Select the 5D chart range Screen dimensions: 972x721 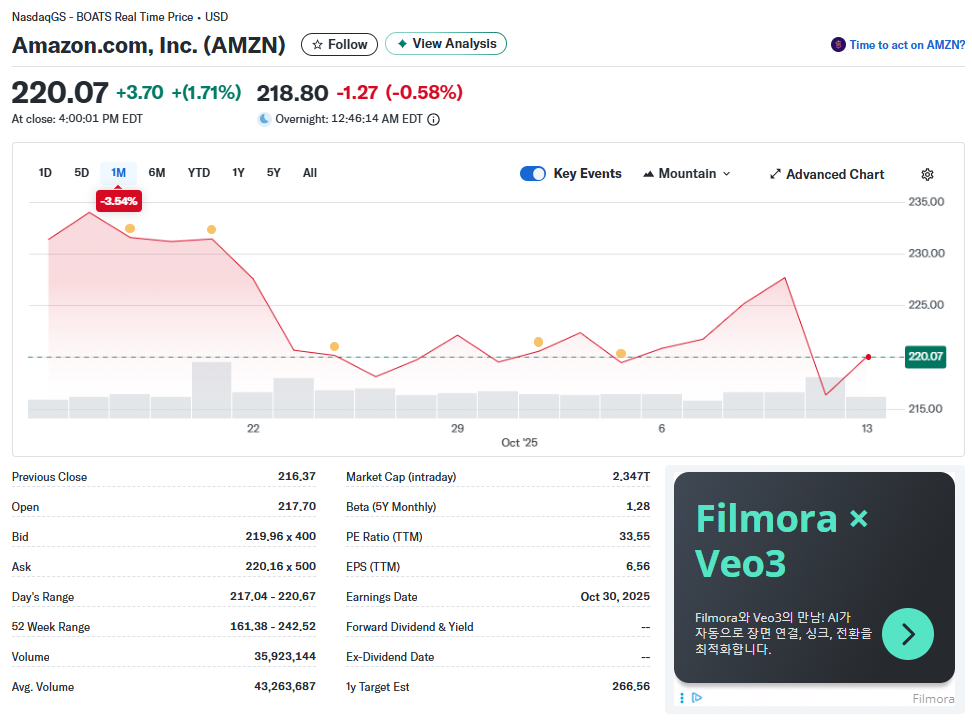pos(82,173)
